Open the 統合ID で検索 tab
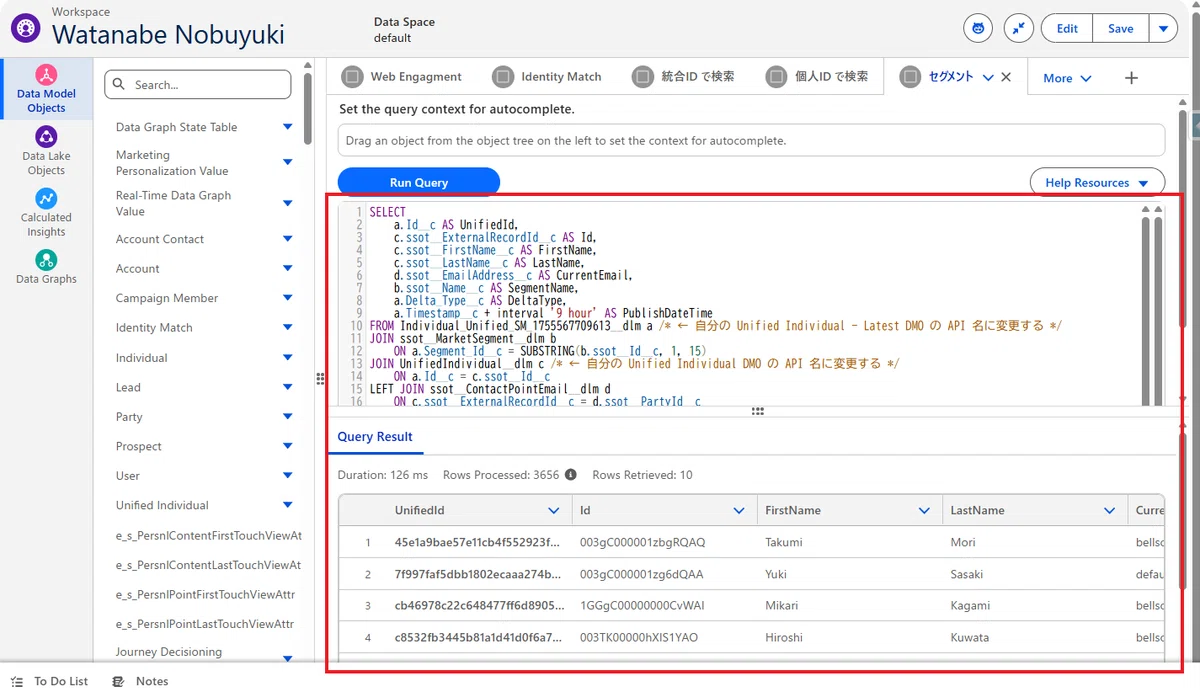This screenshot has width=1200, height=696. tap(684, 76)
